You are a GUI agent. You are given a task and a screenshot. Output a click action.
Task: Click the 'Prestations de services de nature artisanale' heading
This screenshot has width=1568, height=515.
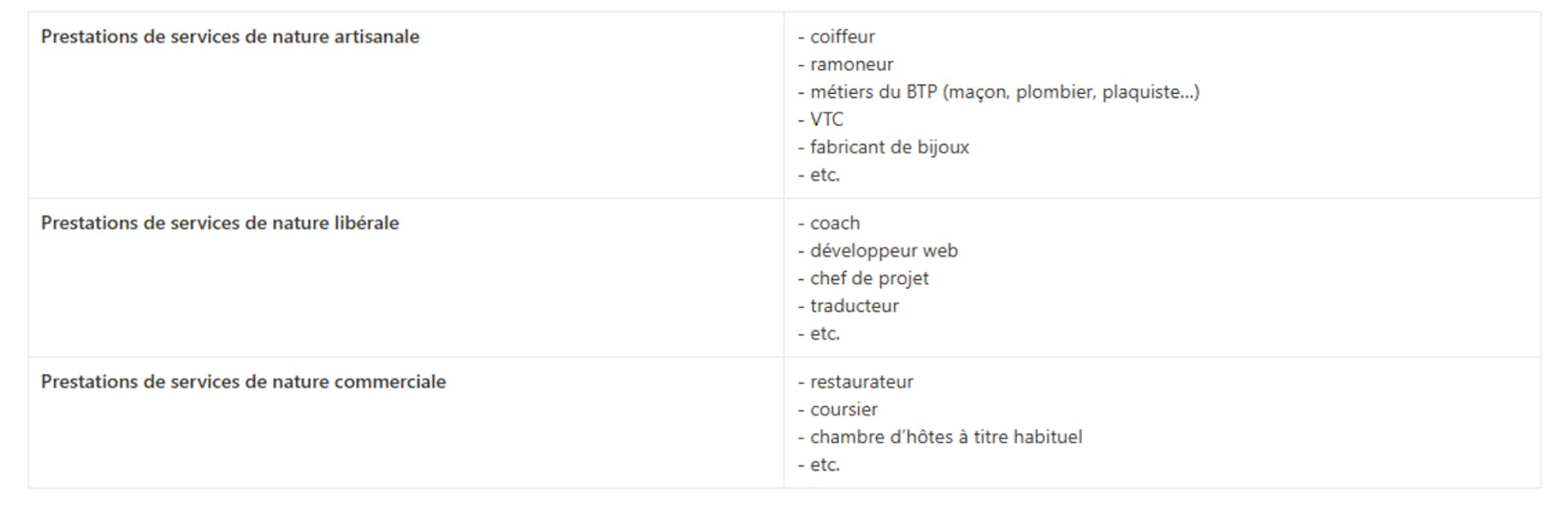(x=230, y=37)
